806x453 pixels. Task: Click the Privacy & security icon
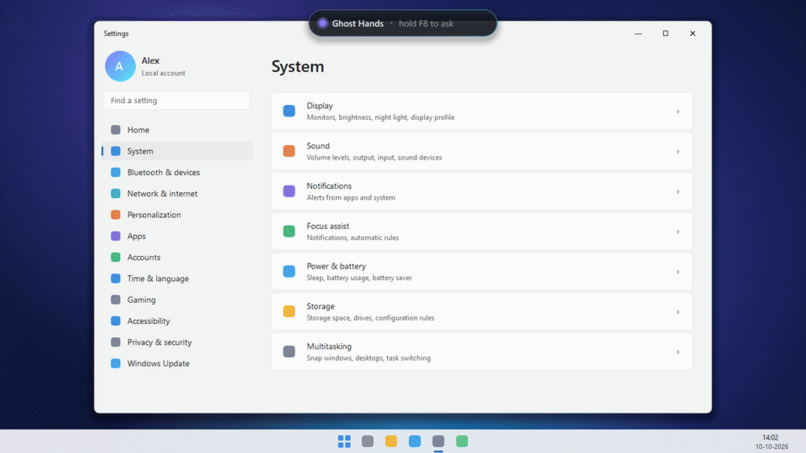pos(116,342)
